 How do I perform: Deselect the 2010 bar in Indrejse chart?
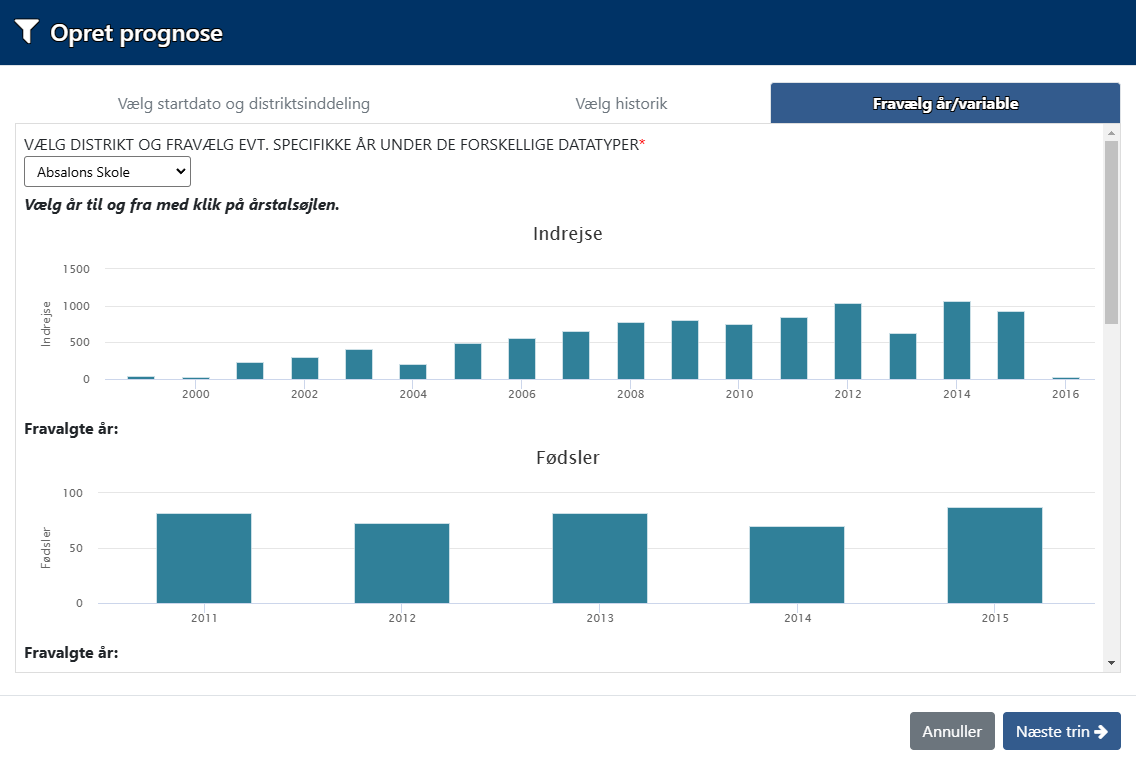click(739, 352)
